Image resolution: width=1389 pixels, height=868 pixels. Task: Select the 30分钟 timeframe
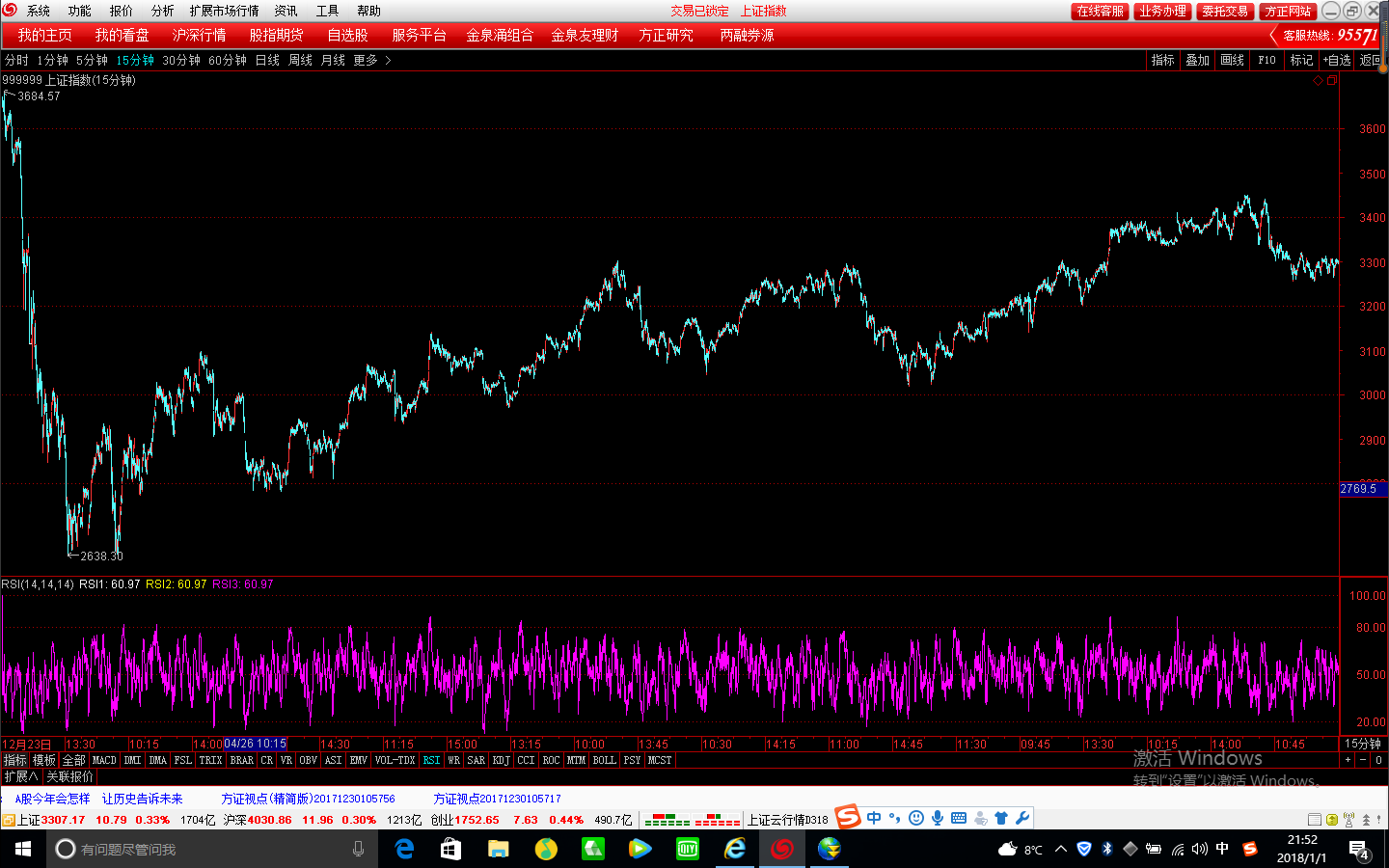tap(181, 60)
